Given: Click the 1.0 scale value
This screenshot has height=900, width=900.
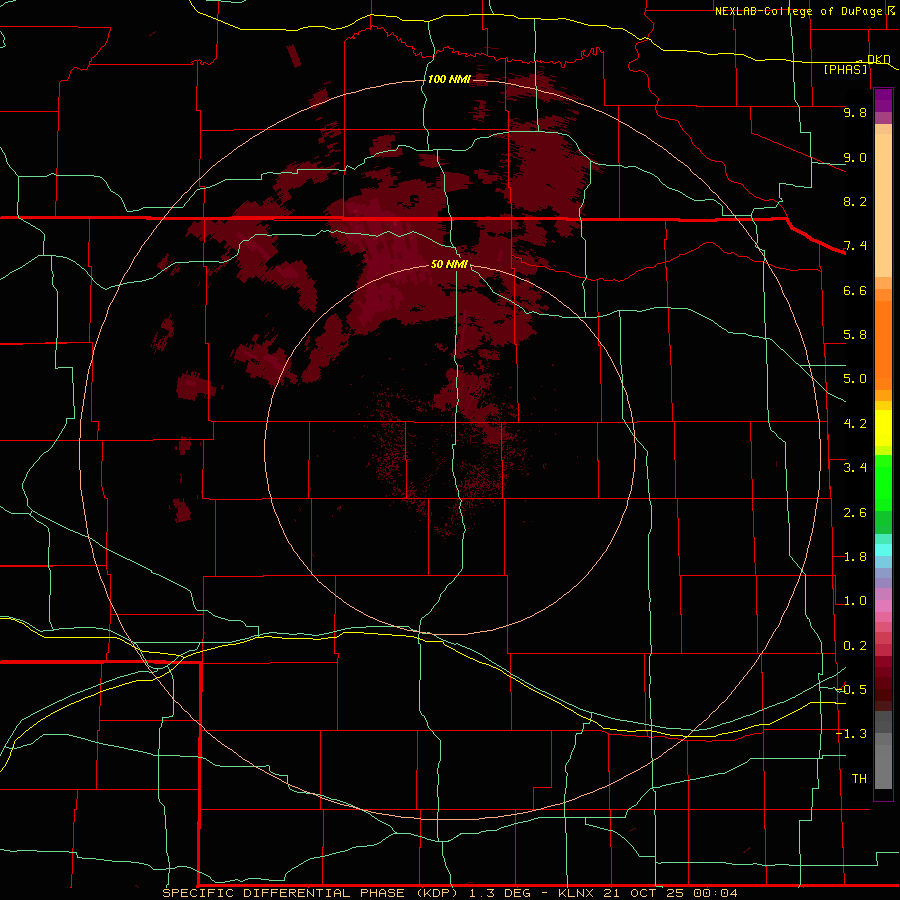Looking at the screenshot, I should click(x=855, y=601).
